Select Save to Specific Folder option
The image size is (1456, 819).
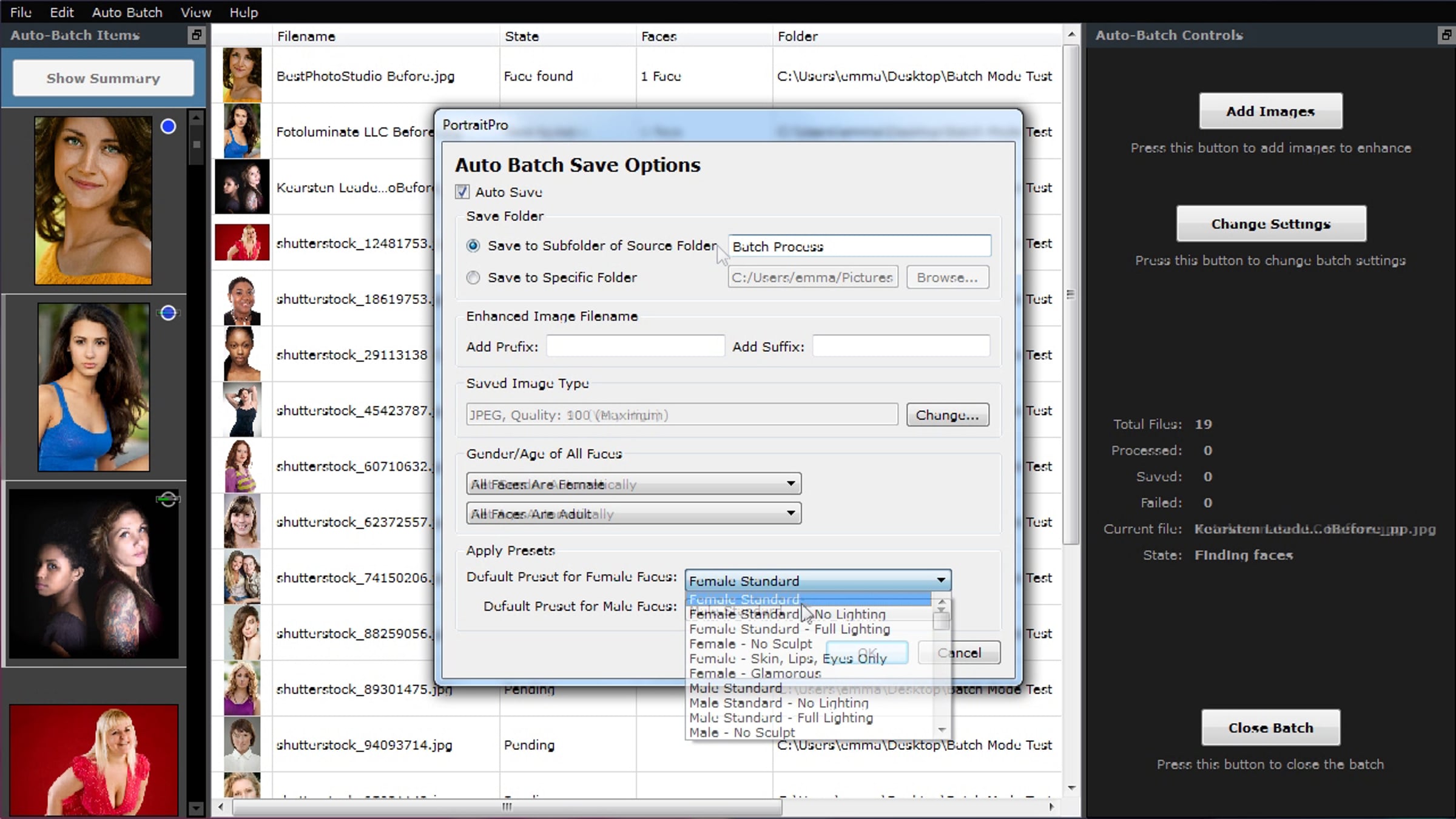pyautogui.click(x=473, y=278)
